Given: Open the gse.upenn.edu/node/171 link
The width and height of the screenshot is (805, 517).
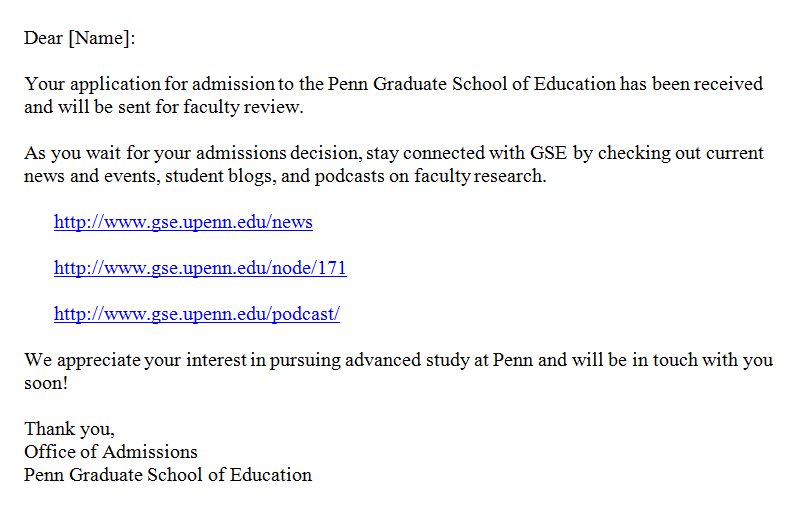Looking at the screenshot, I should (200, 268).
